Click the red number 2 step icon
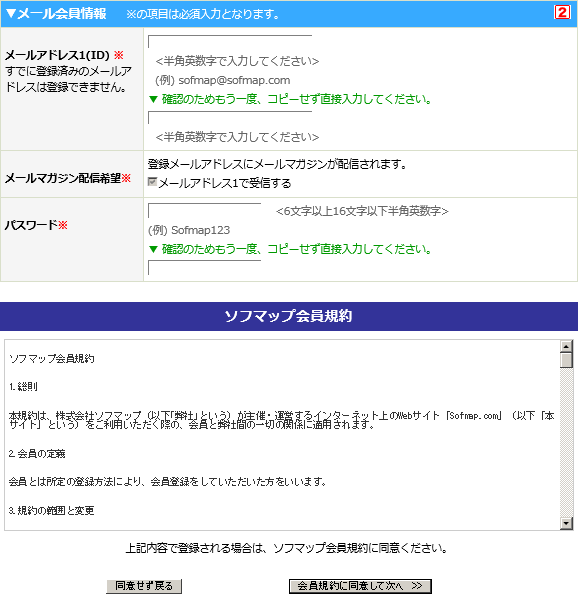This screenshot has width=578, height=594. (562, 13)
